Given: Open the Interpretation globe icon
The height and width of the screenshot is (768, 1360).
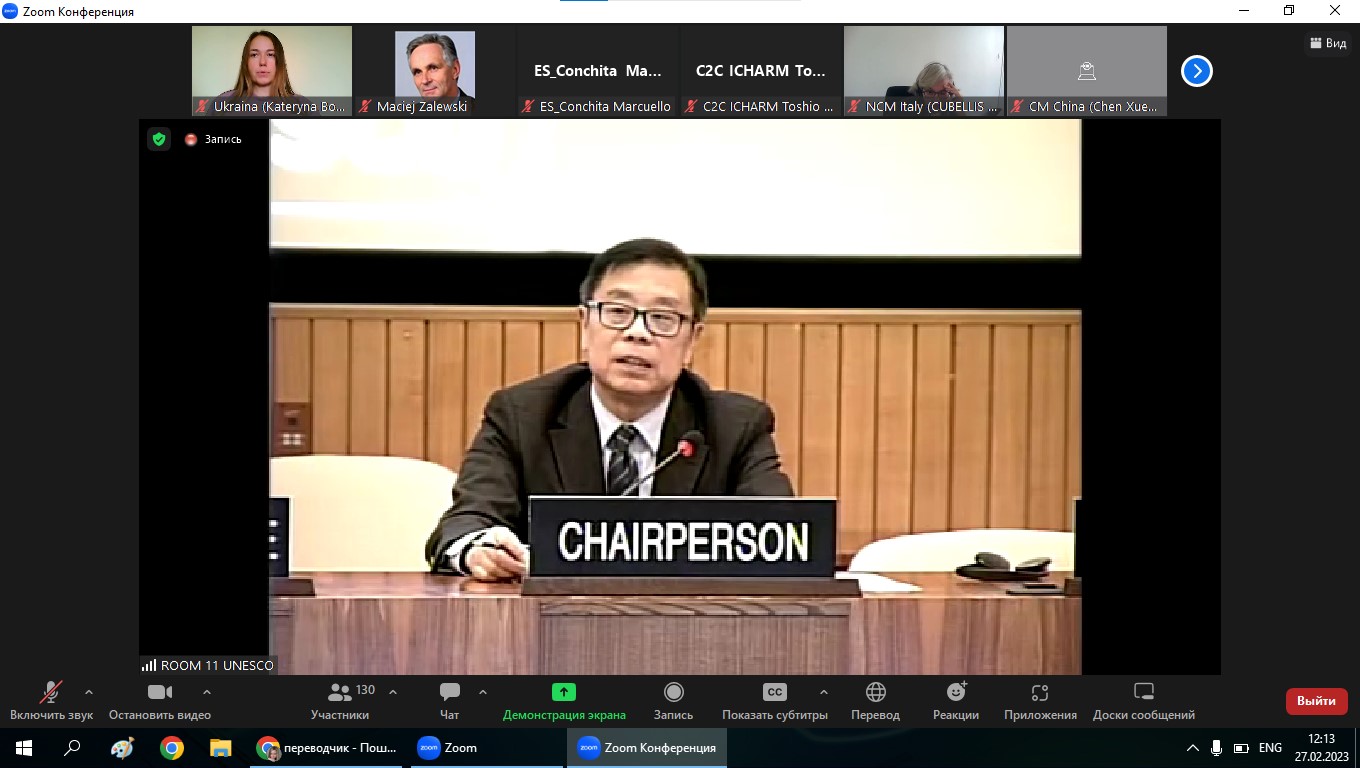Looking at the screenshot, I should pyautogui.click(x=875, y=692).
